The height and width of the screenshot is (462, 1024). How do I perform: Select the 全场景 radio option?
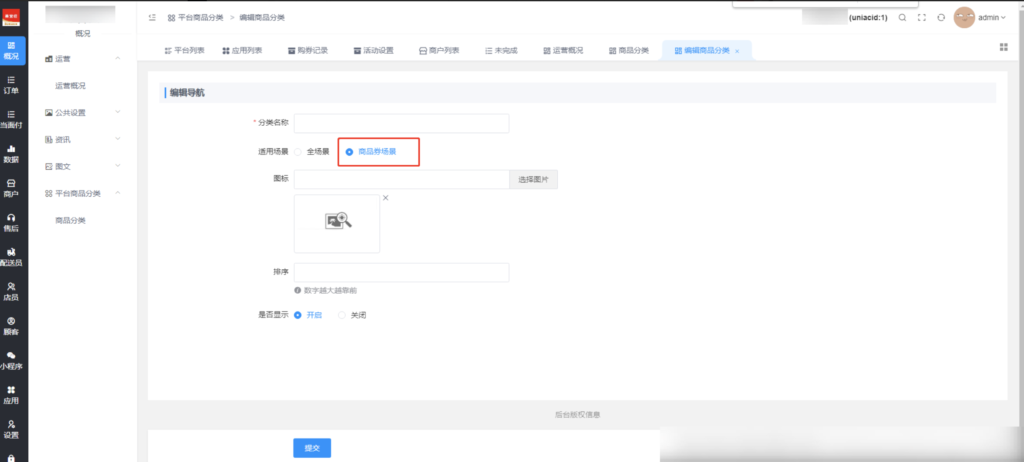[312, 152]
